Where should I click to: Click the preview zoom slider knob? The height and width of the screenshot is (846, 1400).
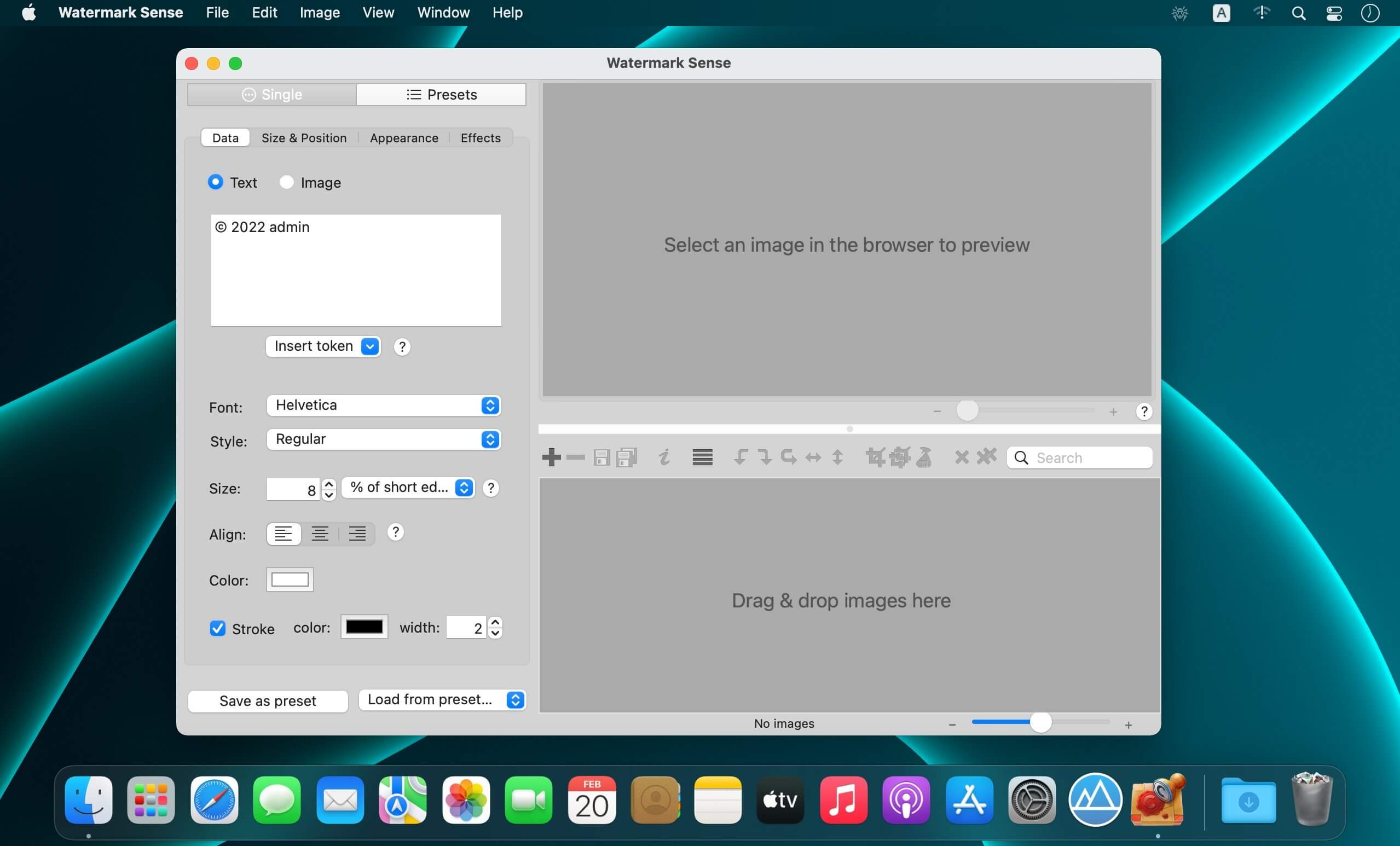coord(967,410)
